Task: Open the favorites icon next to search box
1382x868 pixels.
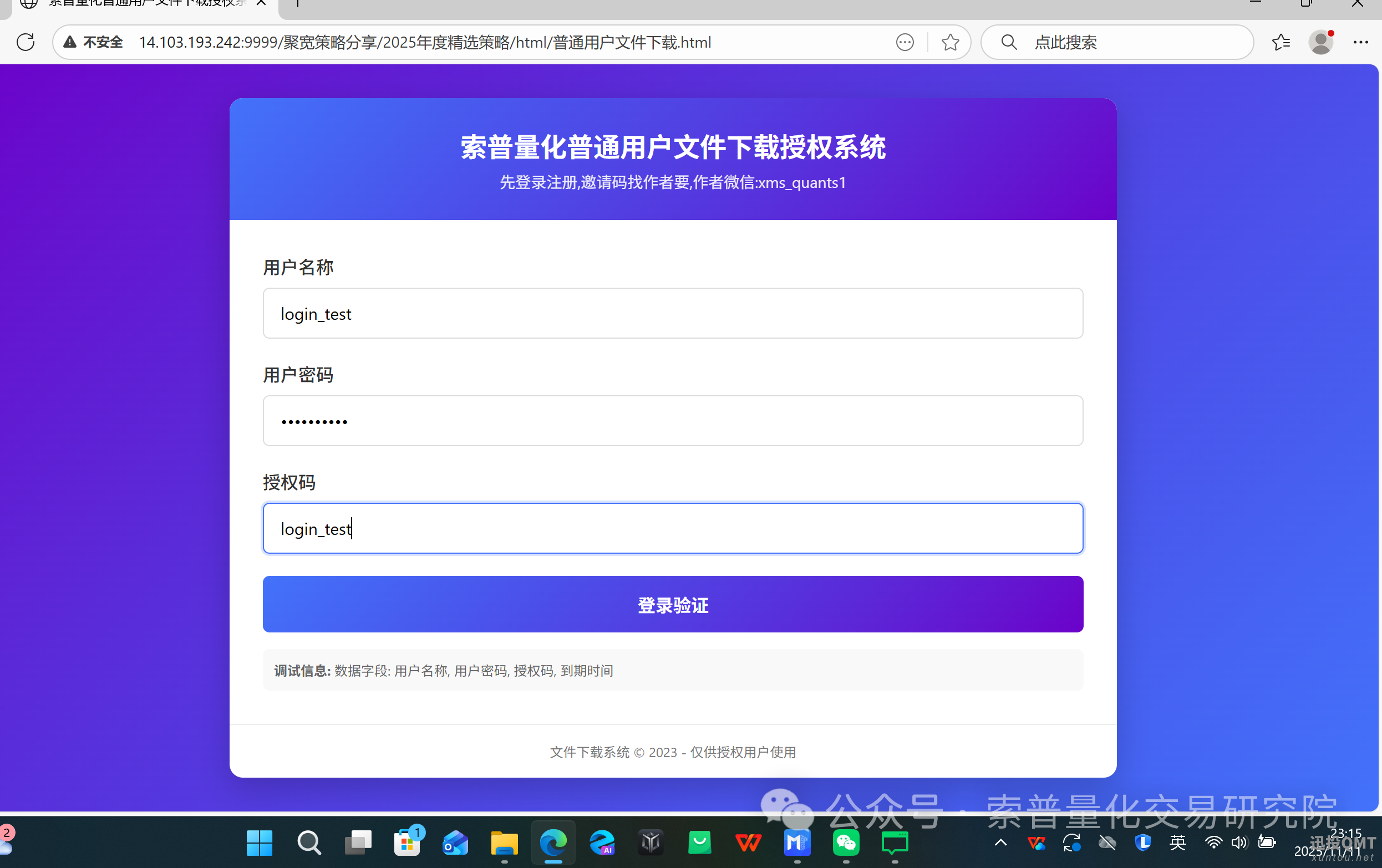Action: click(1281, 42)
